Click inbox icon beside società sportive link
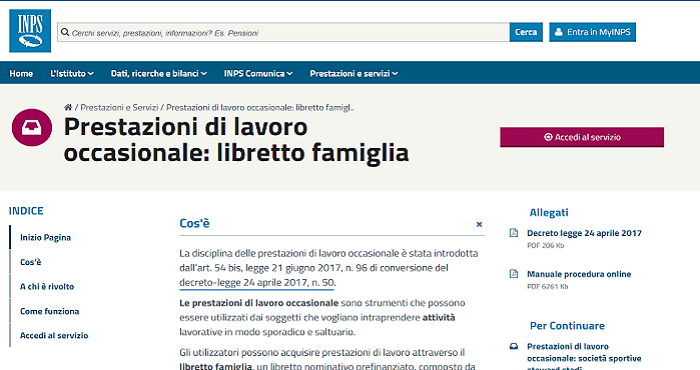Image resolution: width=700 pixels, height=370 pixels. [x=514, y=346]
